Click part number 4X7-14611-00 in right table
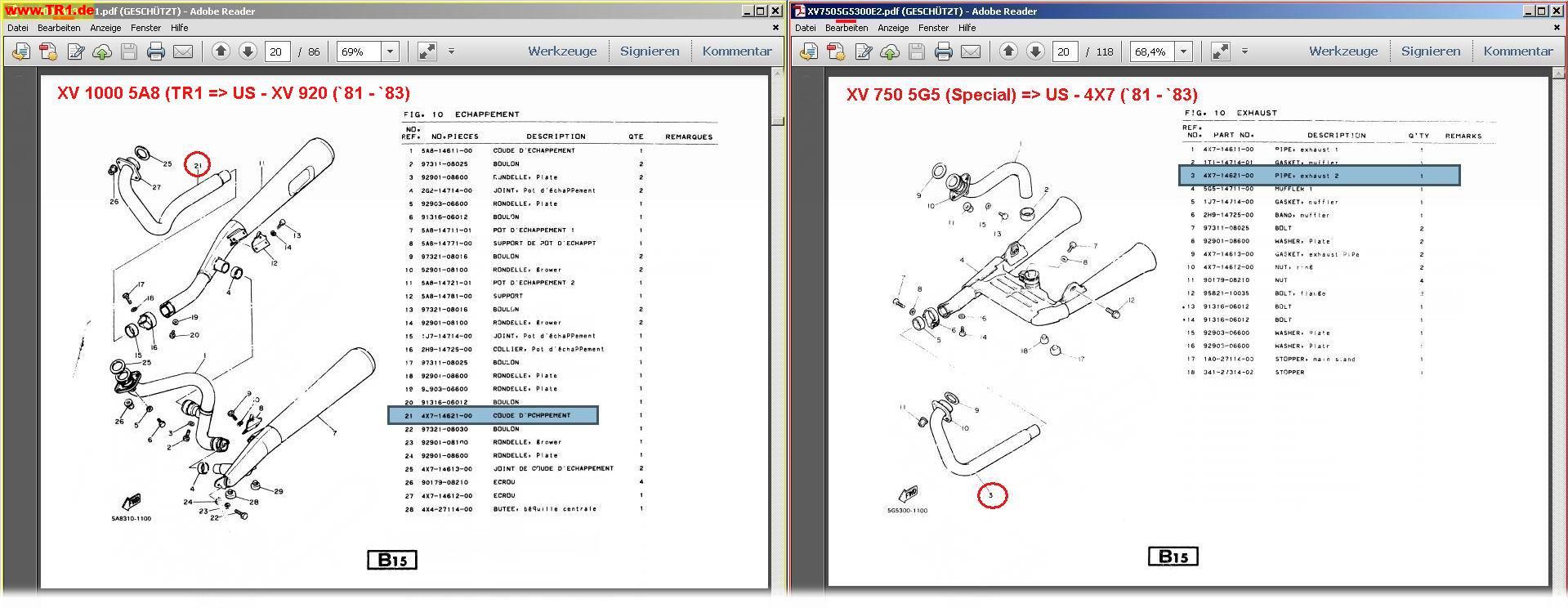This screenshot has height=608, width=1568. [1228, 150]
